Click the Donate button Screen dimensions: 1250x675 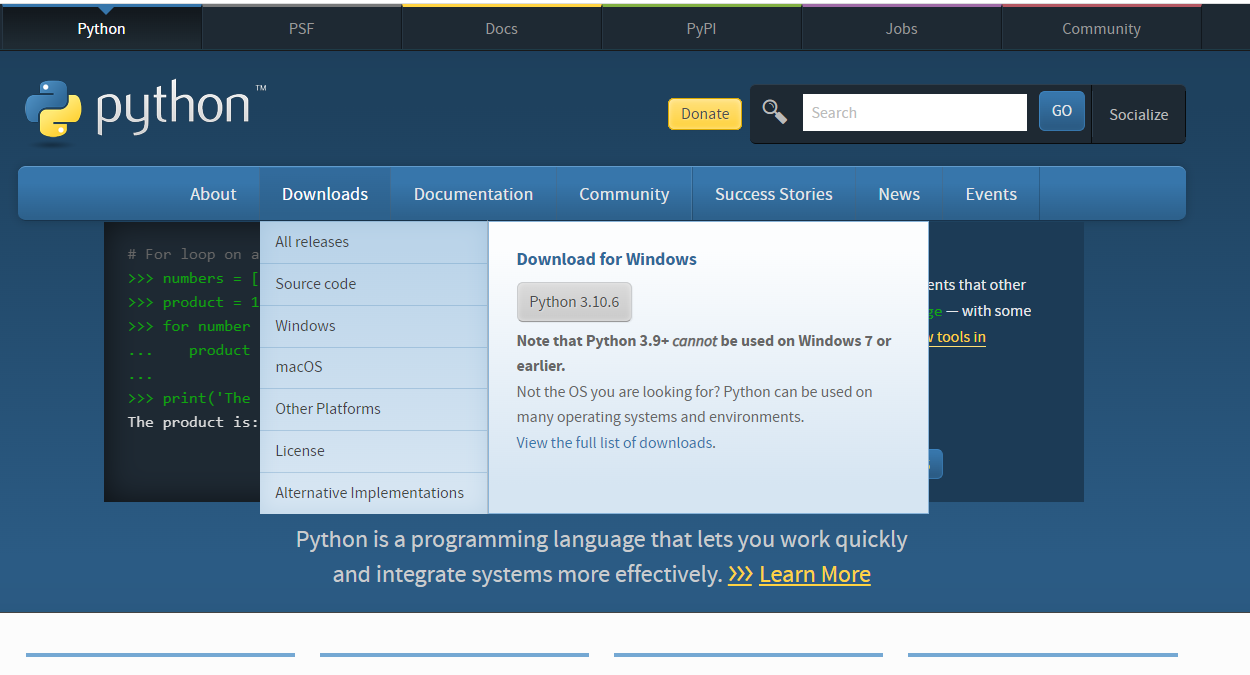click(x=705, y=114)
